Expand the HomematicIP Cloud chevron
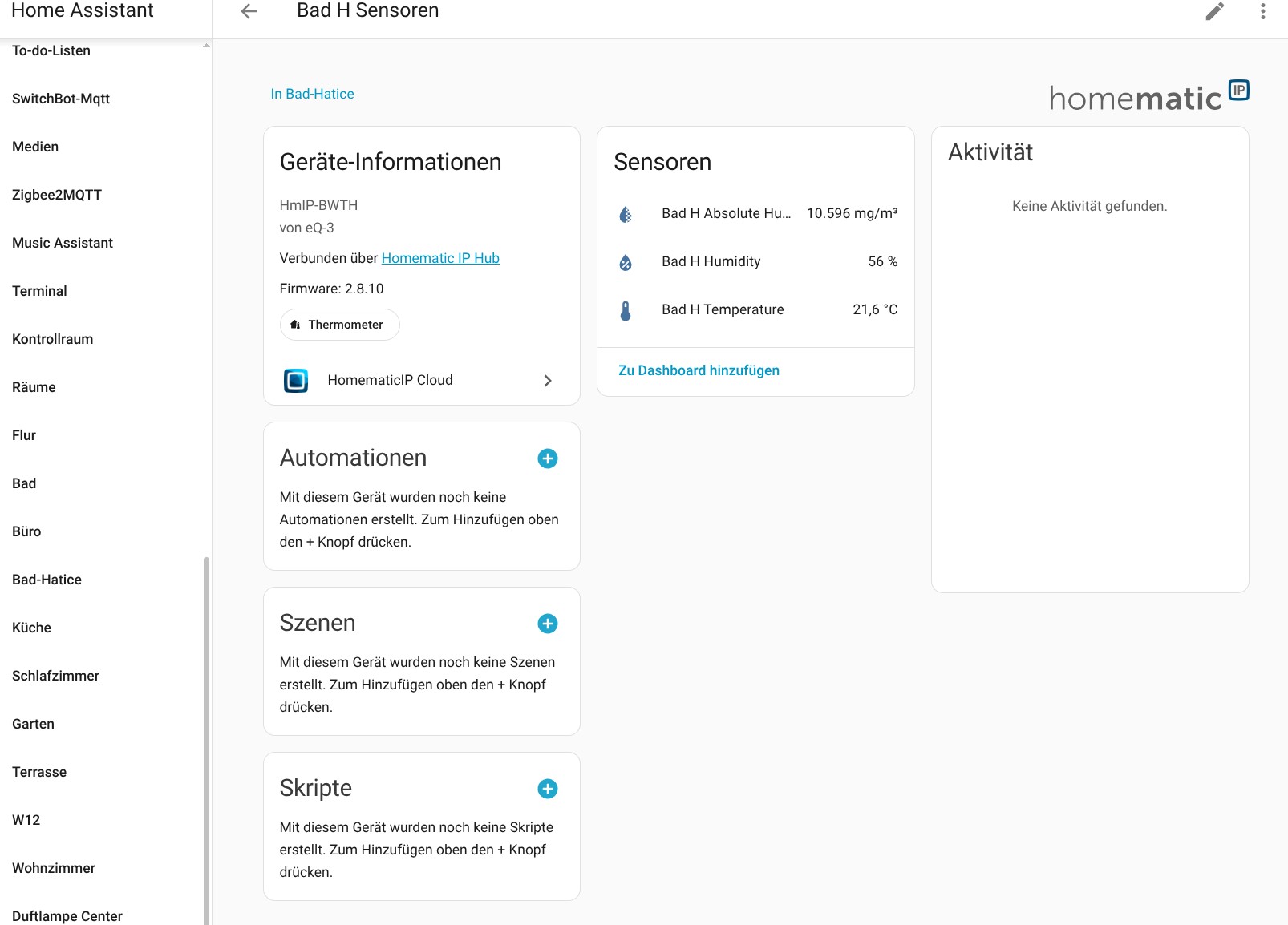 coord(548,381)
